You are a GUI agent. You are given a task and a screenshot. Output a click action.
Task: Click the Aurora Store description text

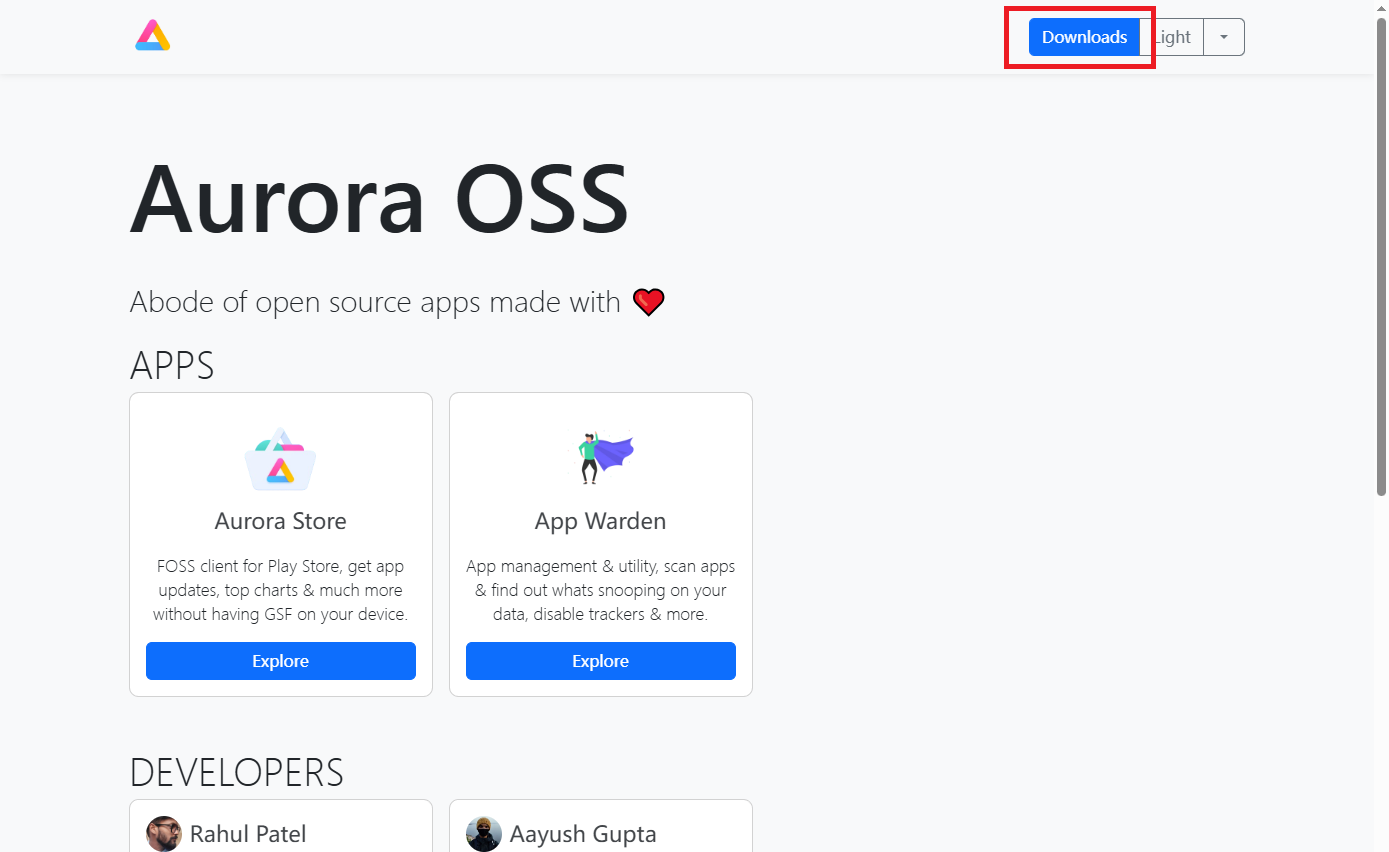pos(281,590)
